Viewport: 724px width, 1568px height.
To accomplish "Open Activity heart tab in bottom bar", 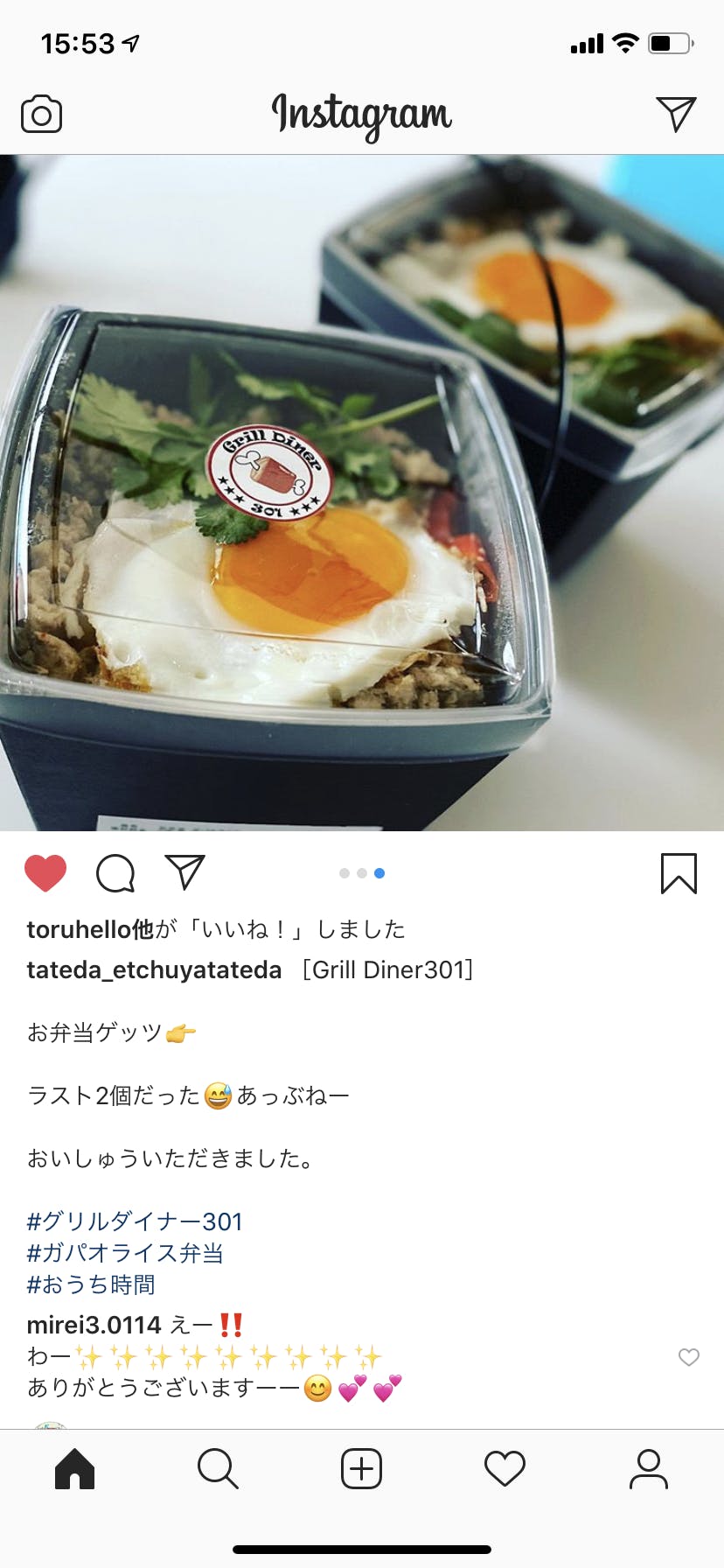I will [505, 1468].
